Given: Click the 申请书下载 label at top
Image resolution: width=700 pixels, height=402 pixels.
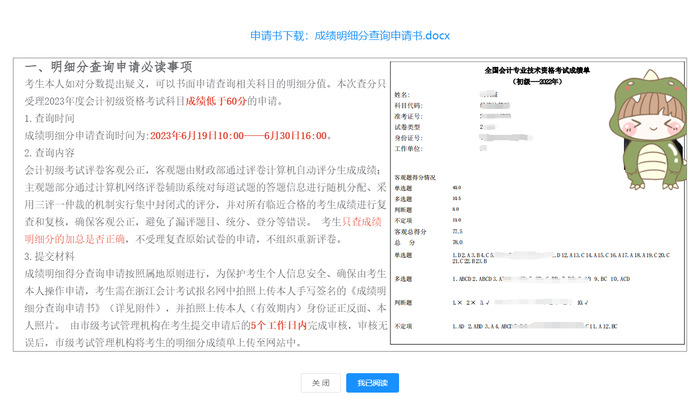Looking at the screenshot, I should tap(279, 35).
